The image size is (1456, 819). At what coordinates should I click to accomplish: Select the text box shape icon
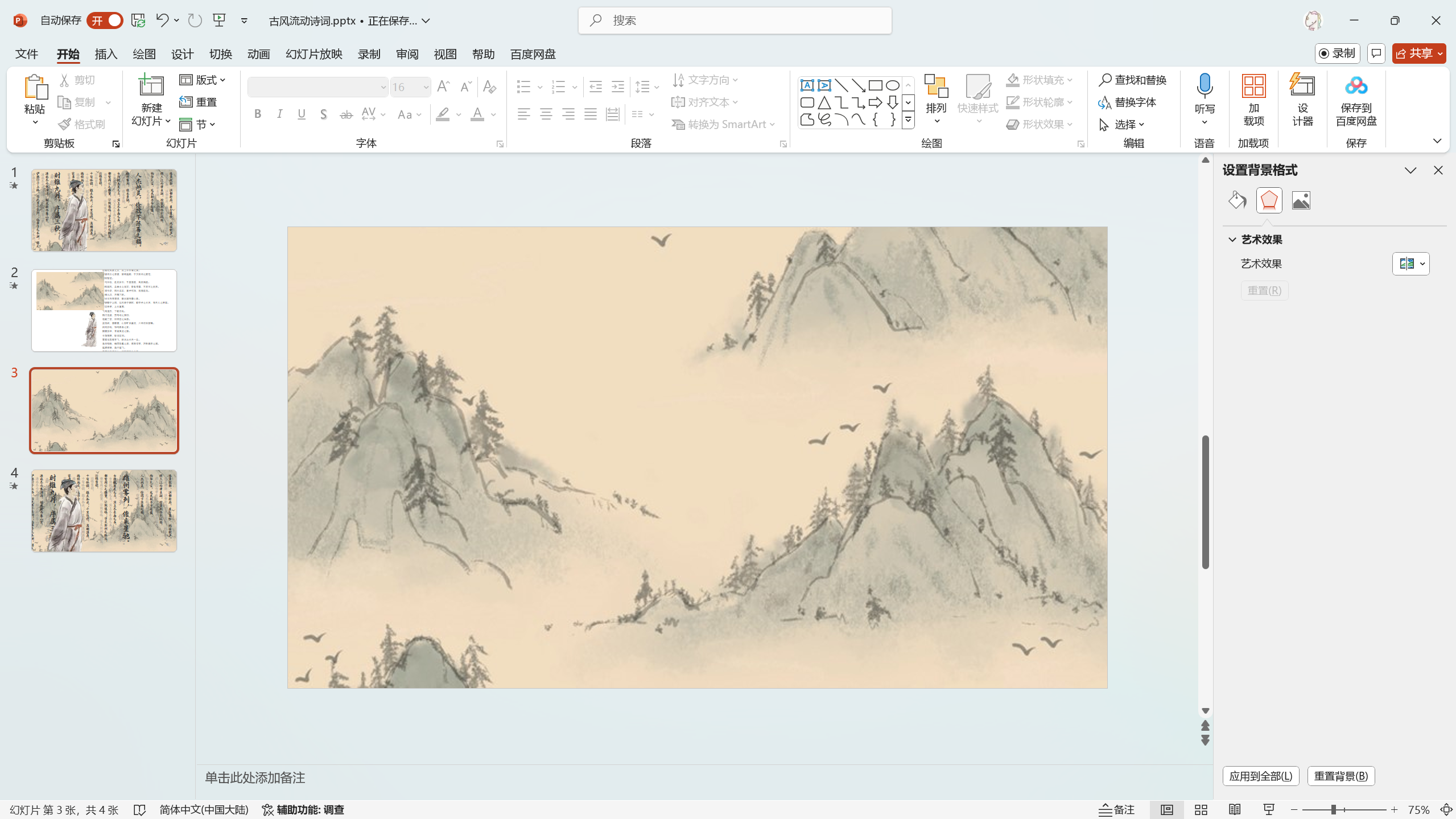807,85
